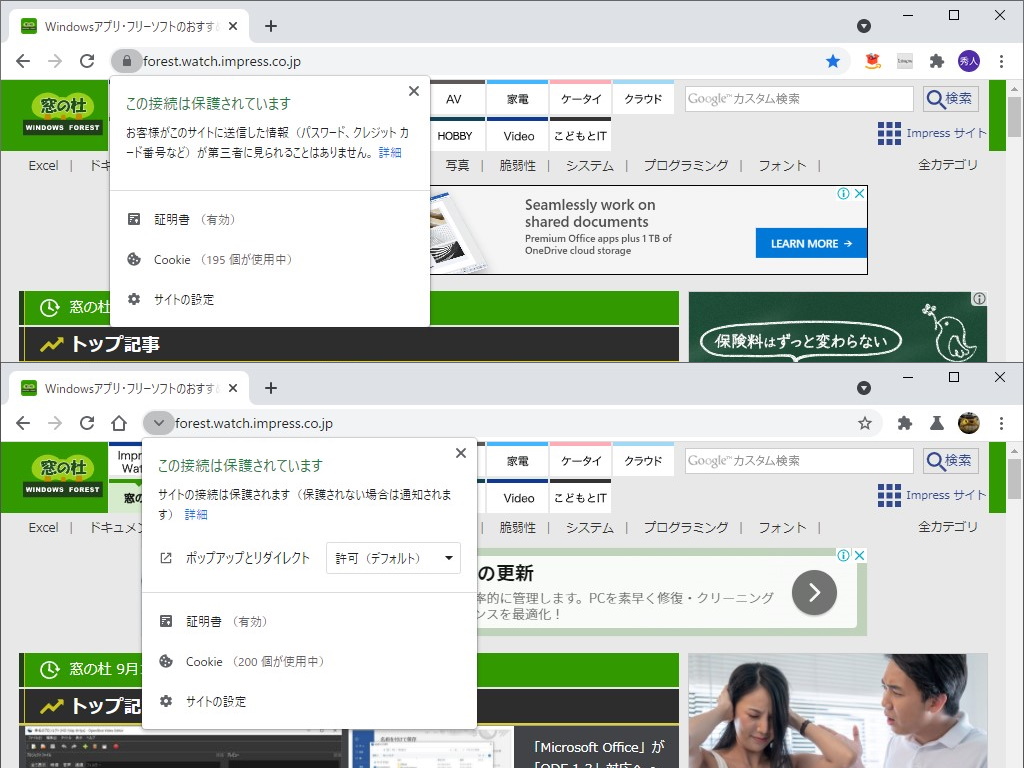Click the back arrow in the lower window
This screenshot has width=1024, height=768.
(x=23, y=423)
